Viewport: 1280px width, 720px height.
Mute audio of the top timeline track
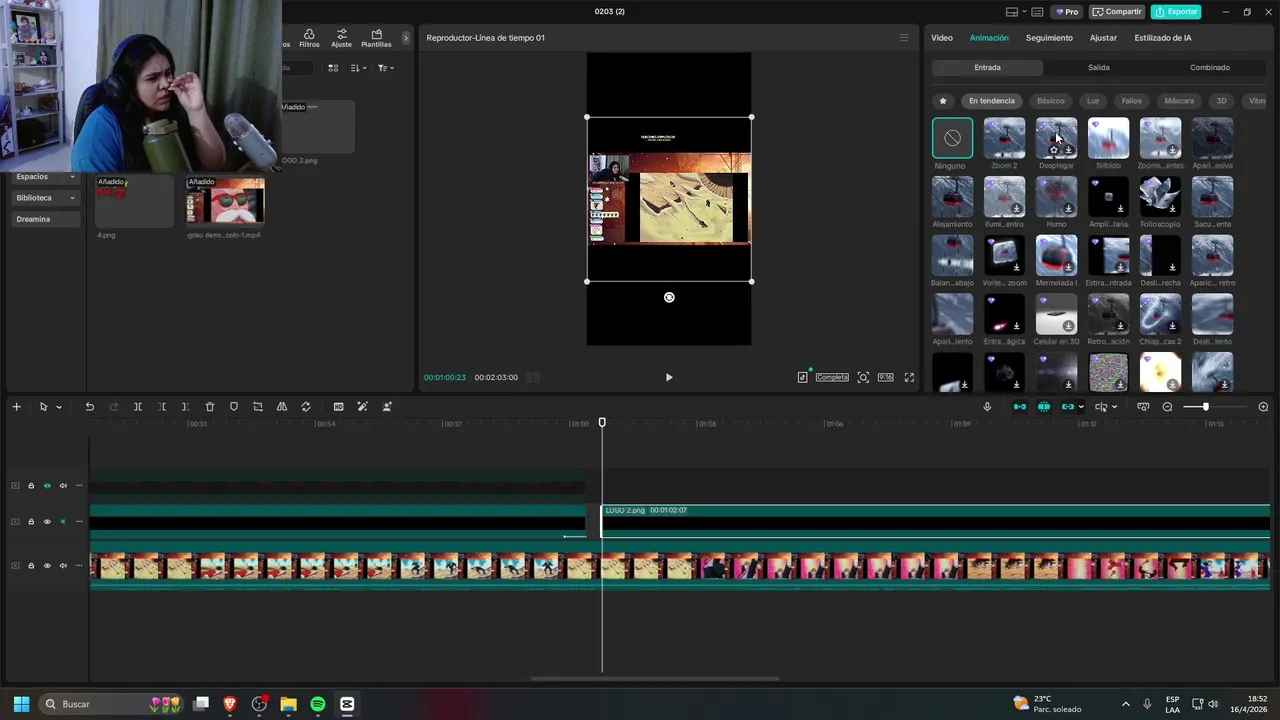[x=63, y=486]
